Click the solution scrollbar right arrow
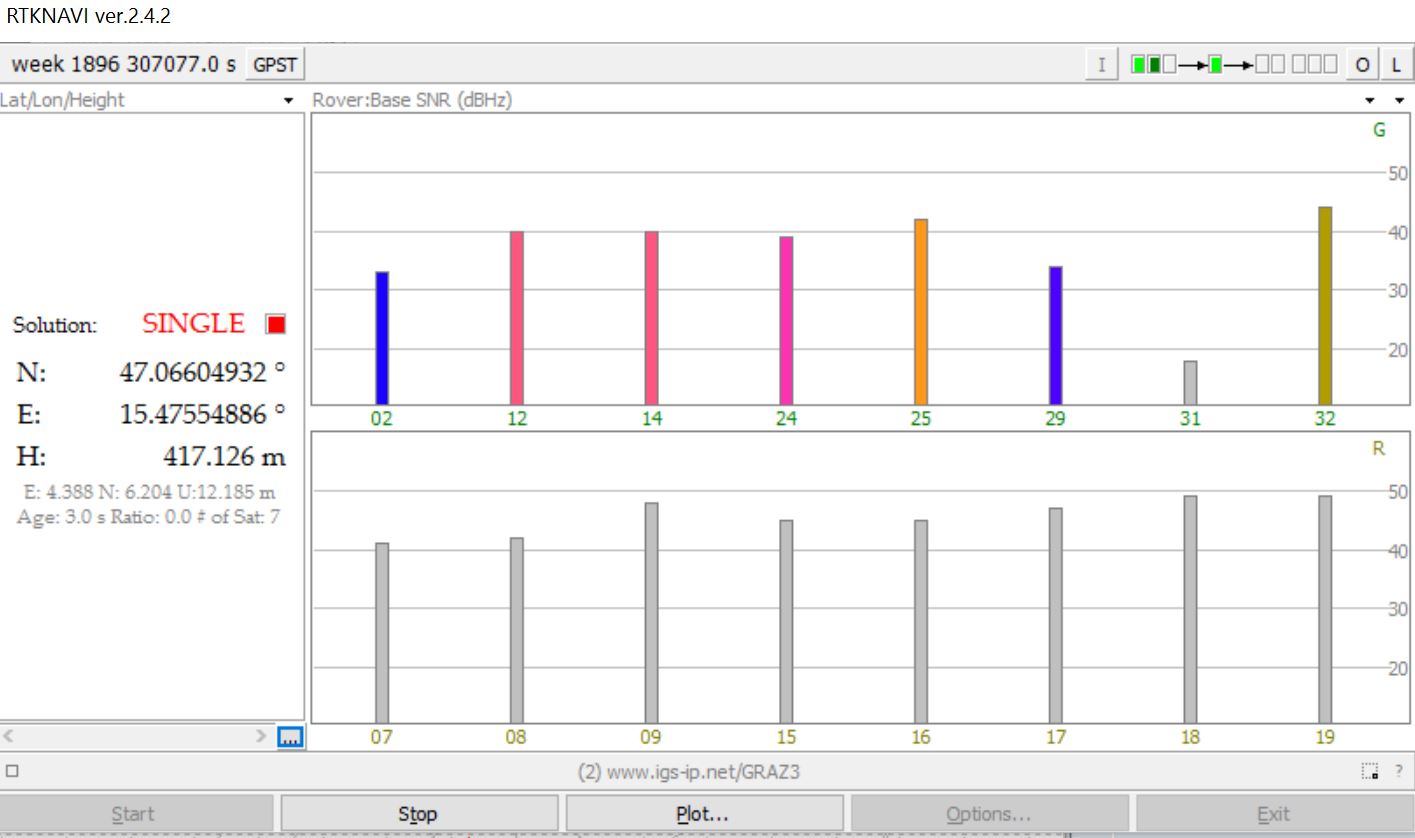 coord(262,737)
